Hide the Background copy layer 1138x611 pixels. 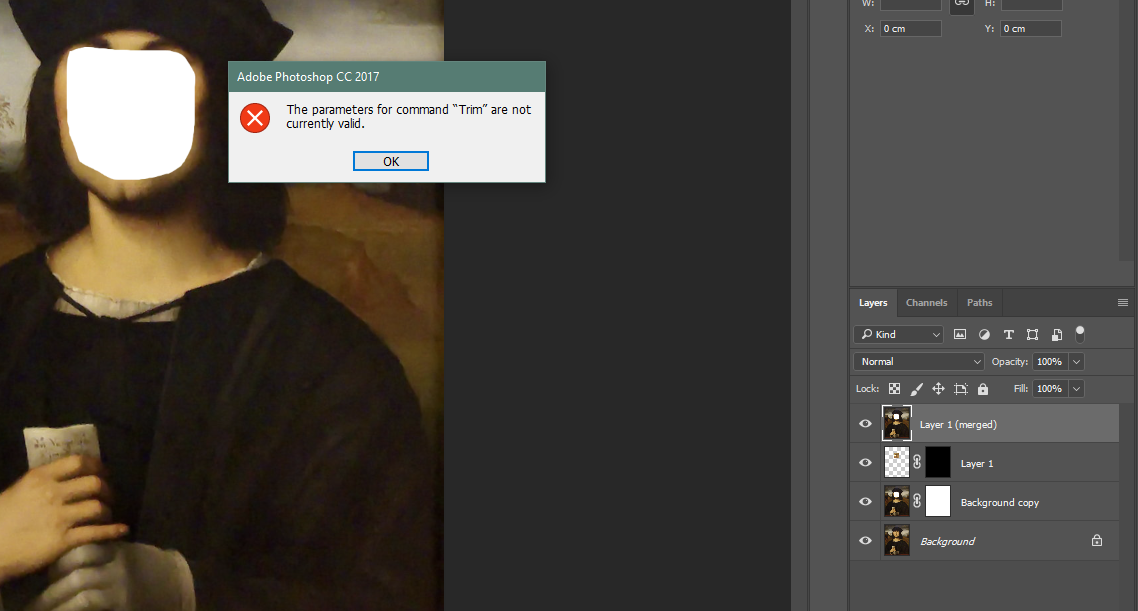click(865, 502)
